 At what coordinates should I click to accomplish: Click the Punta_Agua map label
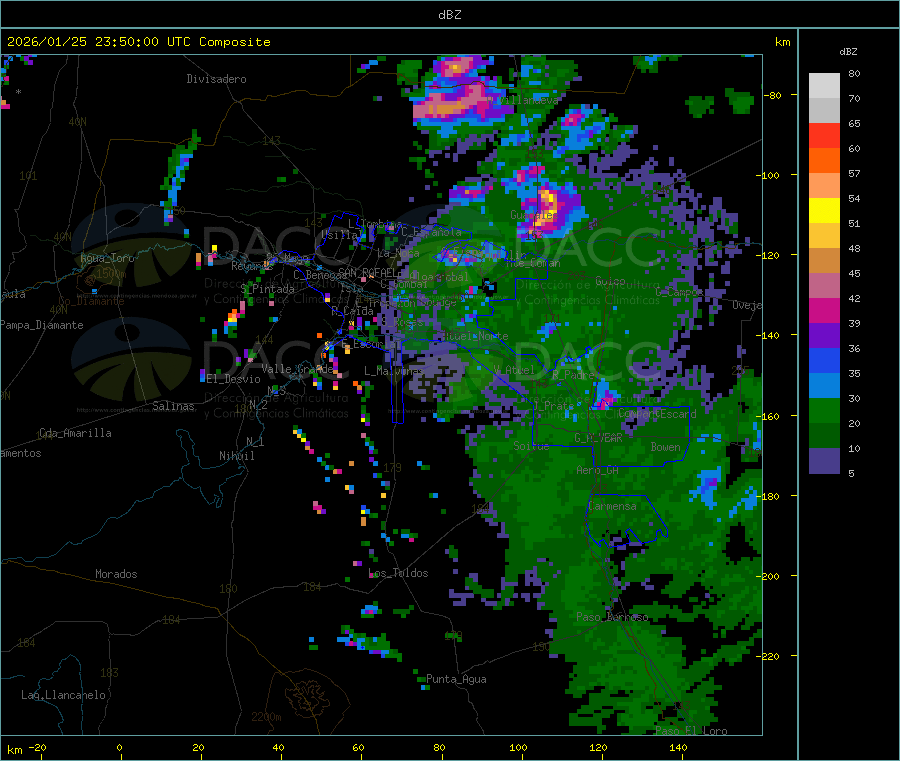[x=456, y=680]
